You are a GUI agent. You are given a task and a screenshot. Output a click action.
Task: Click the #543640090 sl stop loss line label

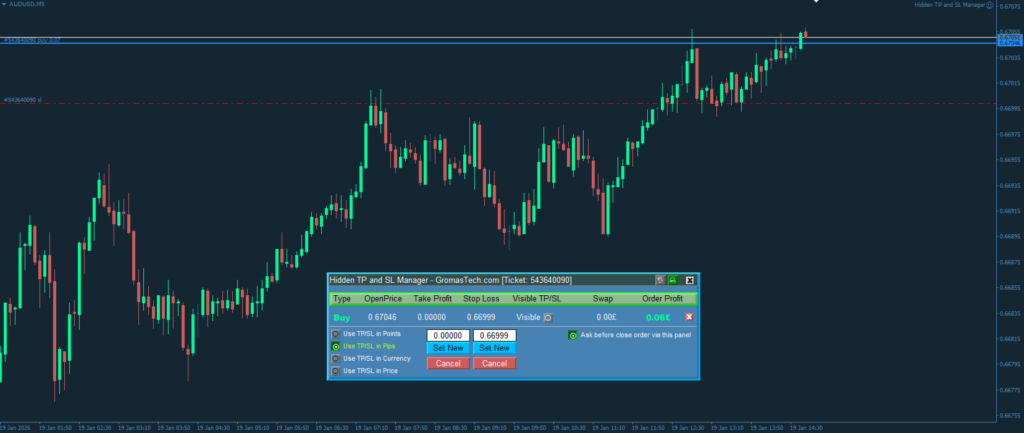point(23,100)
